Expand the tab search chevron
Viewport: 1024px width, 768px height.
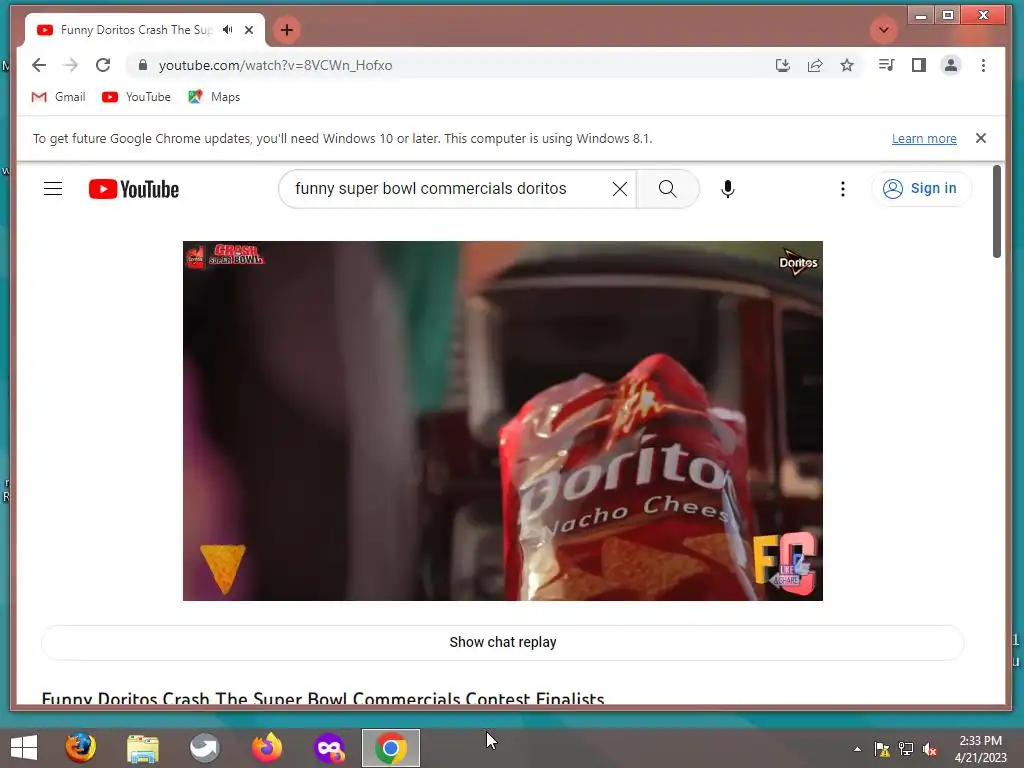tap(884, 30)
